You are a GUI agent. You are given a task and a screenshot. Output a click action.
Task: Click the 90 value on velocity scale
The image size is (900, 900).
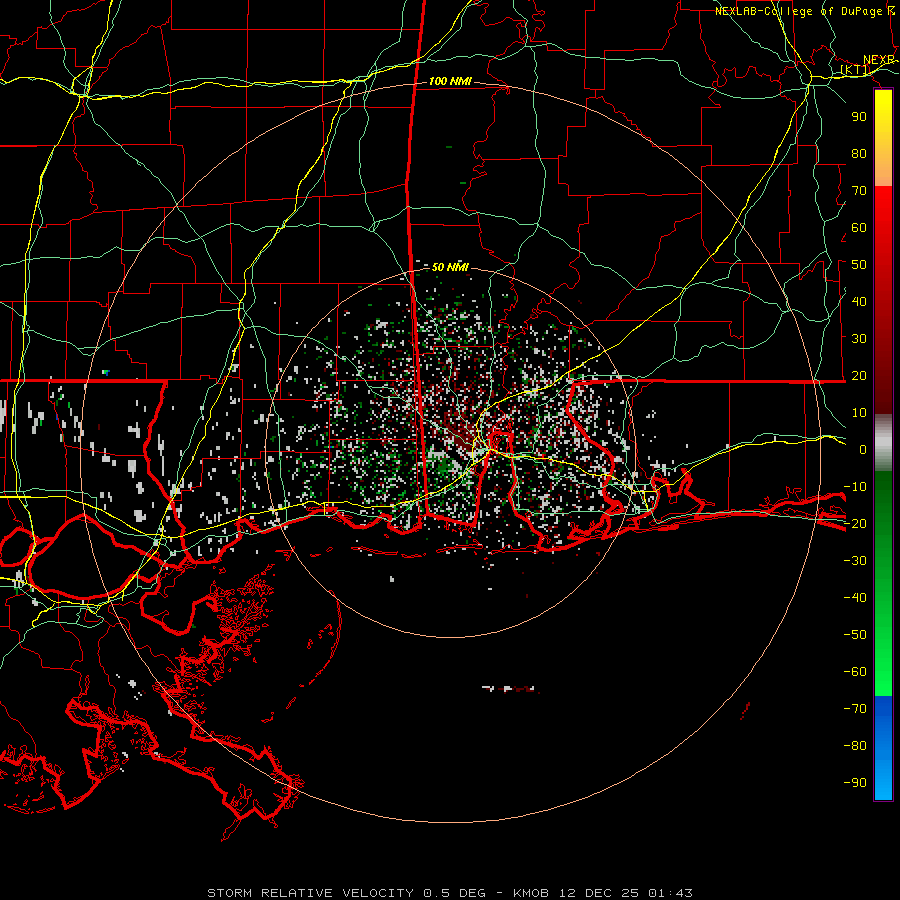coord(859,117)
